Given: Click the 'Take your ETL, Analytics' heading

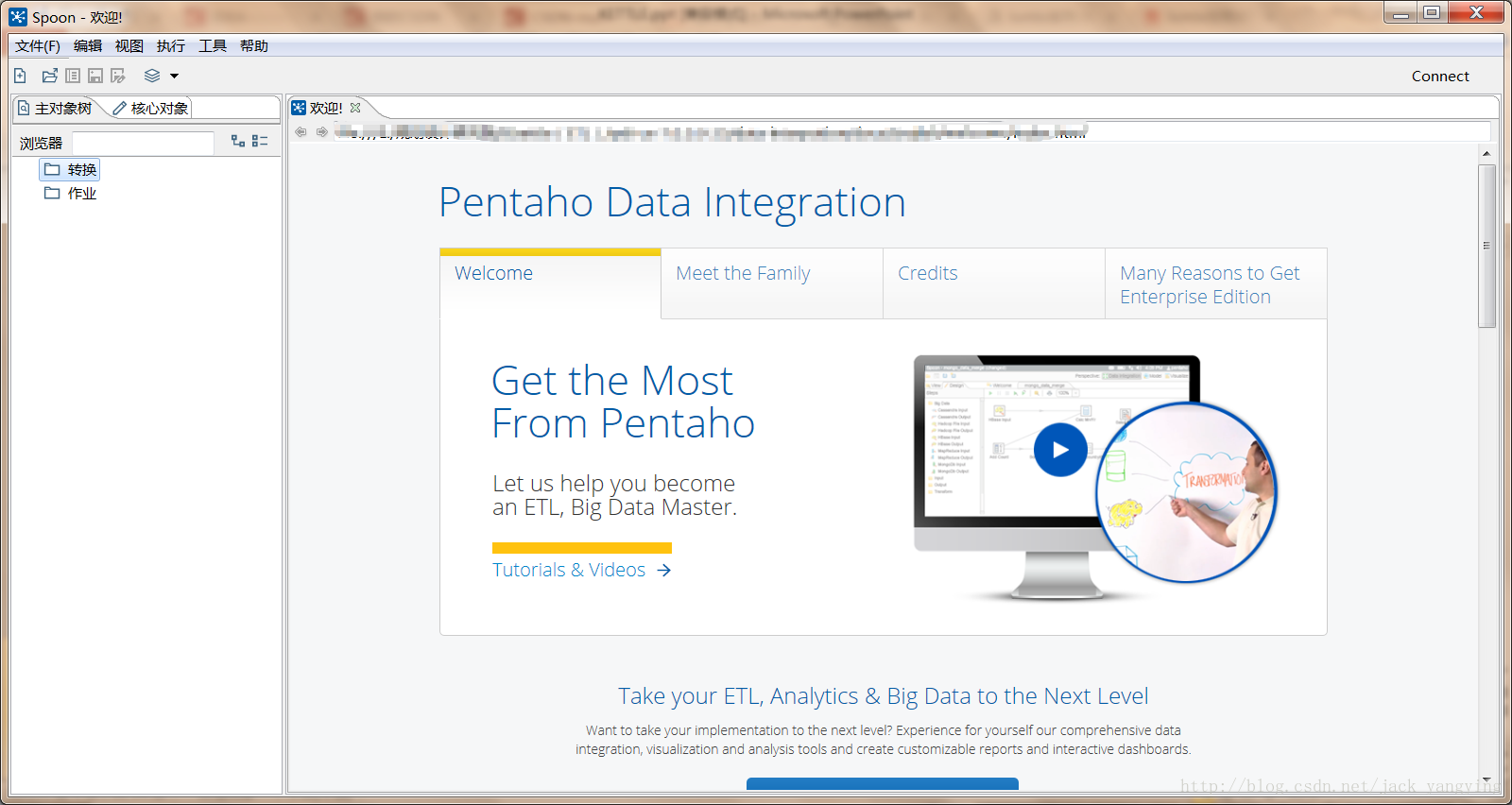Looking at the screenshot, I should pyautogui.click(x=883, y=696).
